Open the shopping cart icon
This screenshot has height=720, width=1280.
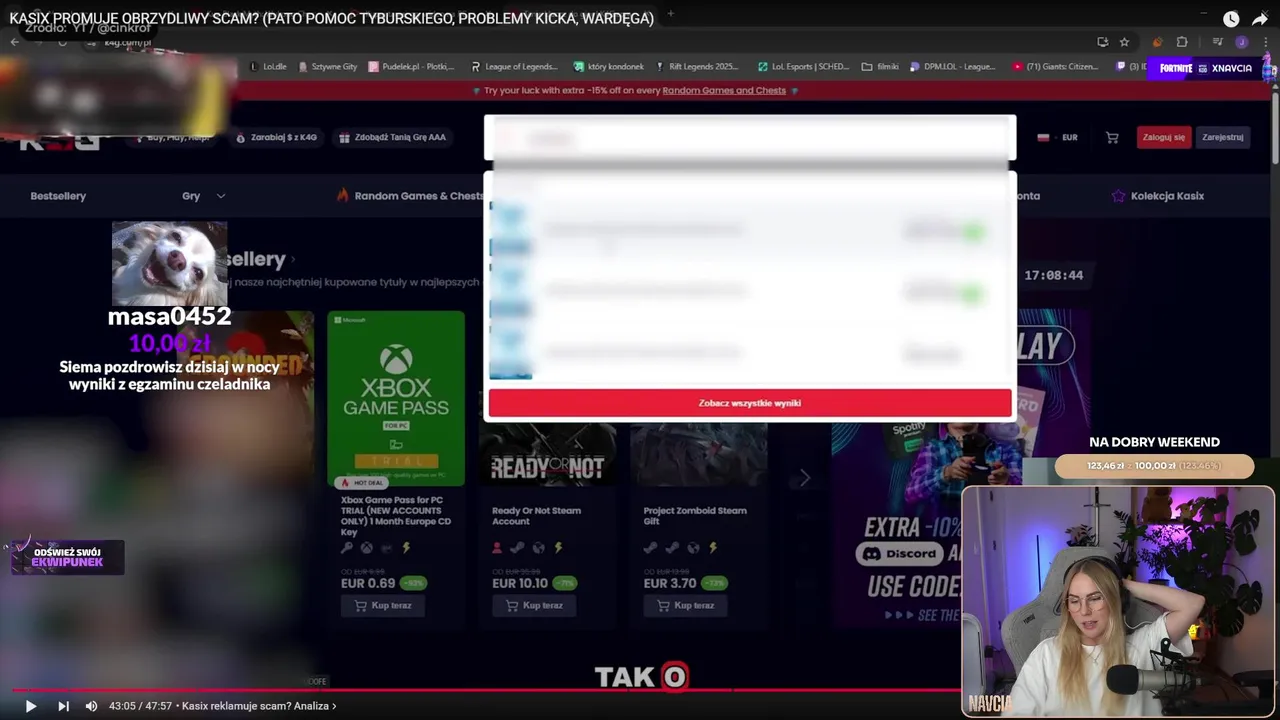1112,137
